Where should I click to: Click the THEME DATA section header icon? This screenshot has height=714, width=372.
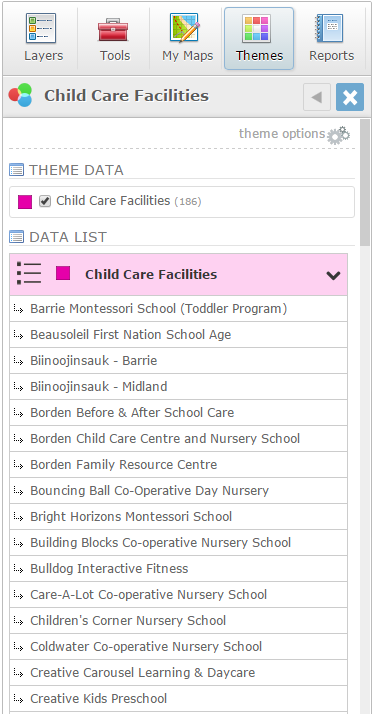pos(16,170)
